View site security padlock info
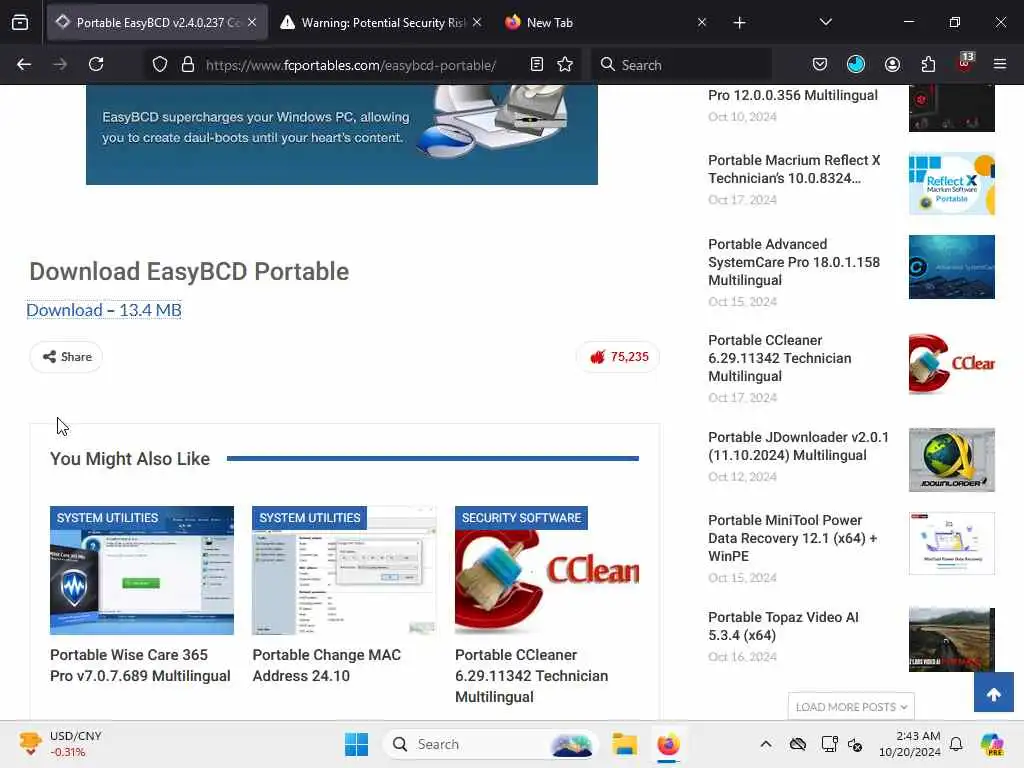The image size is (1024, 768). 188,65
